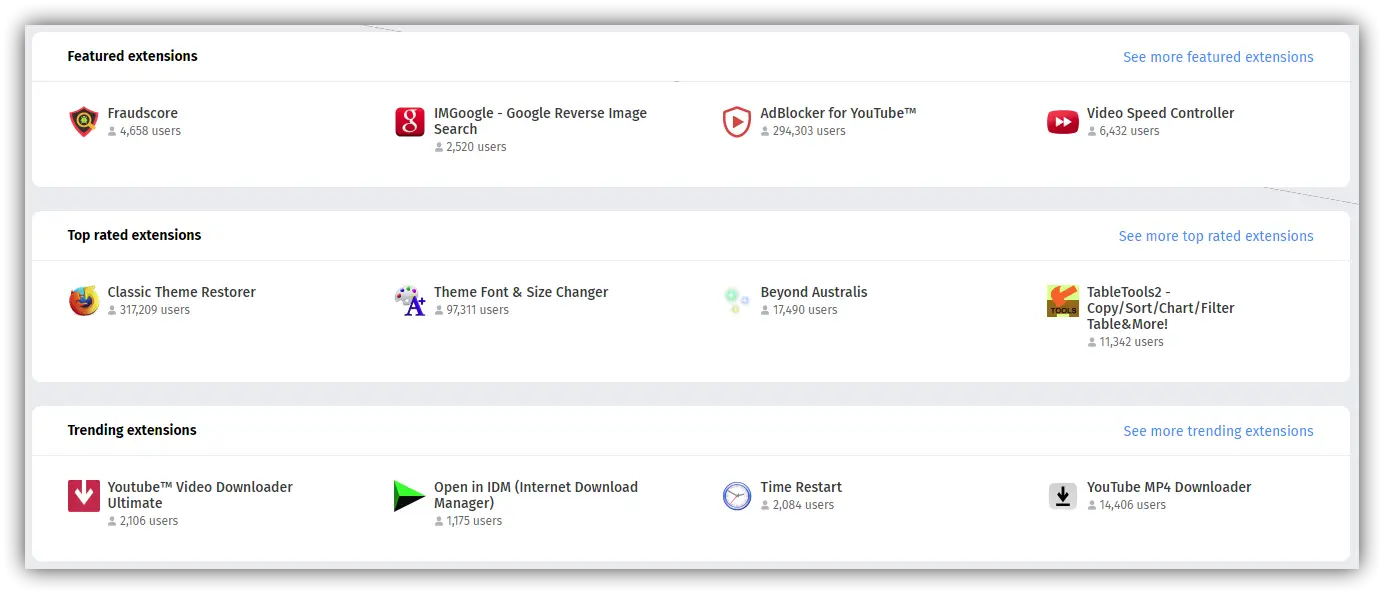Click the Fraudscore shield icon
The image size is (1384, 594).
(84, 122)
